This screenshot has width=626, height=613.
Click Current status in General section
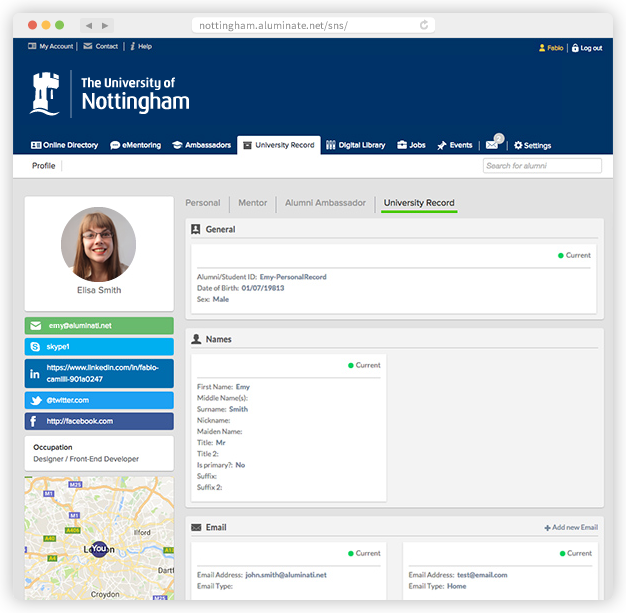(x=574, y=255)
